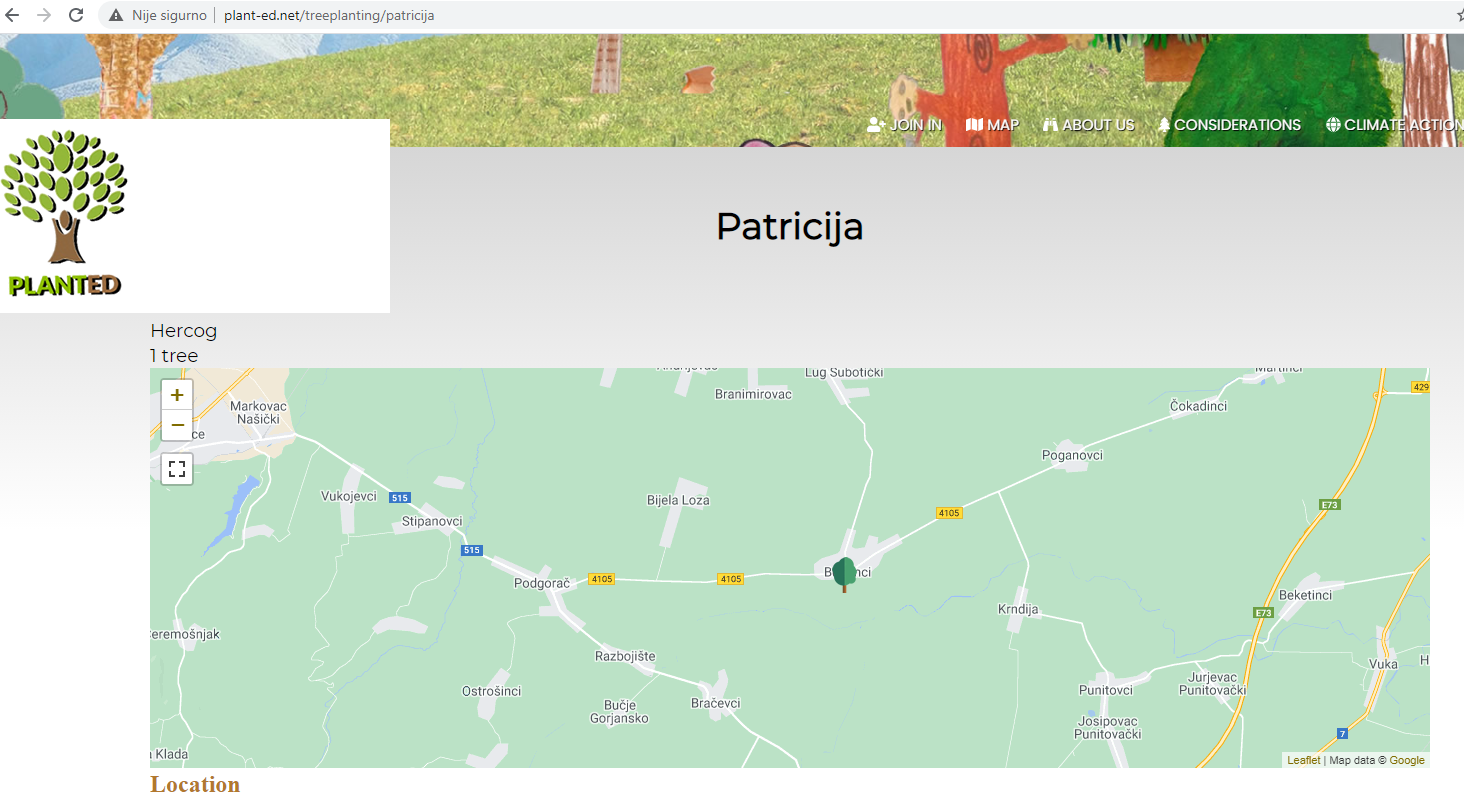The image size is (1464, 799).
Task: Click Krndija on the map
Action: (1018, 609)
